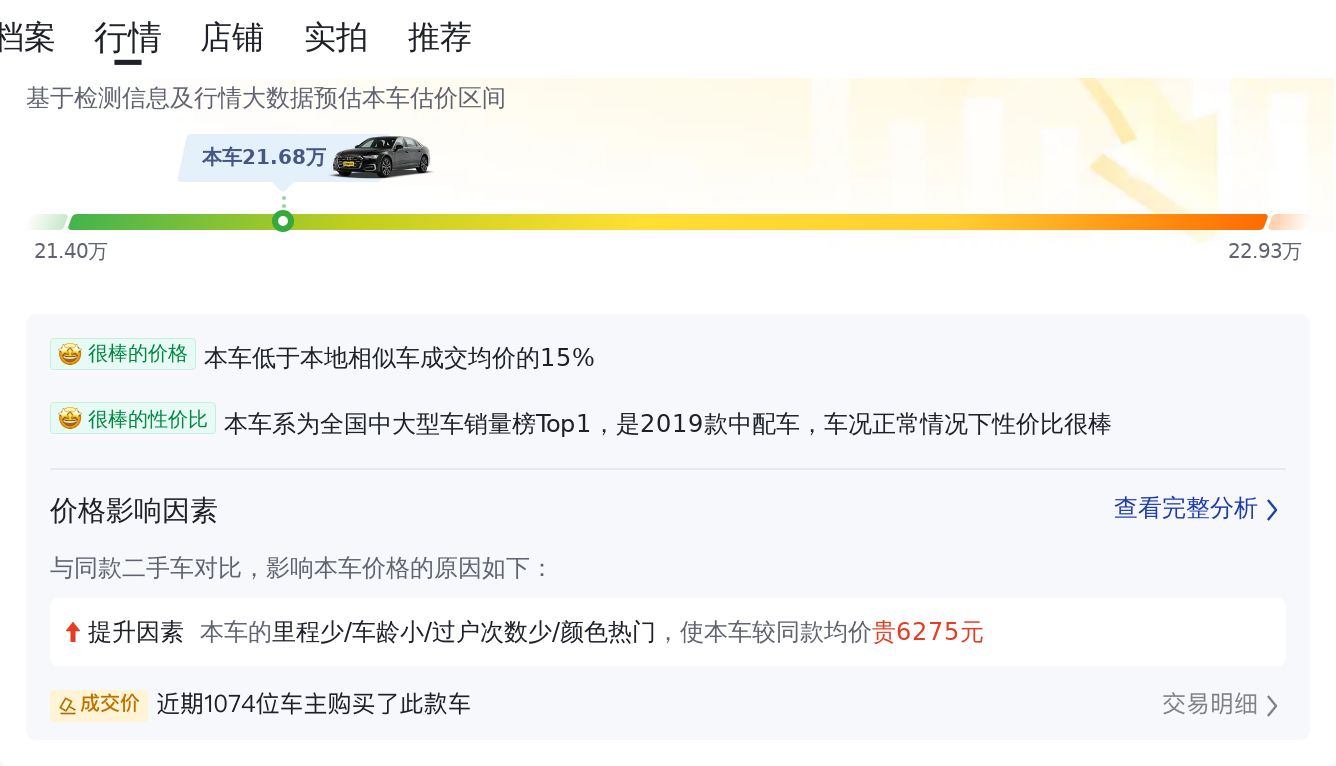Image resolution: width=1336 pixels, height=766 pixels.
Task: Click the 很棒的性价比 badge
Action: click(133, 419)
